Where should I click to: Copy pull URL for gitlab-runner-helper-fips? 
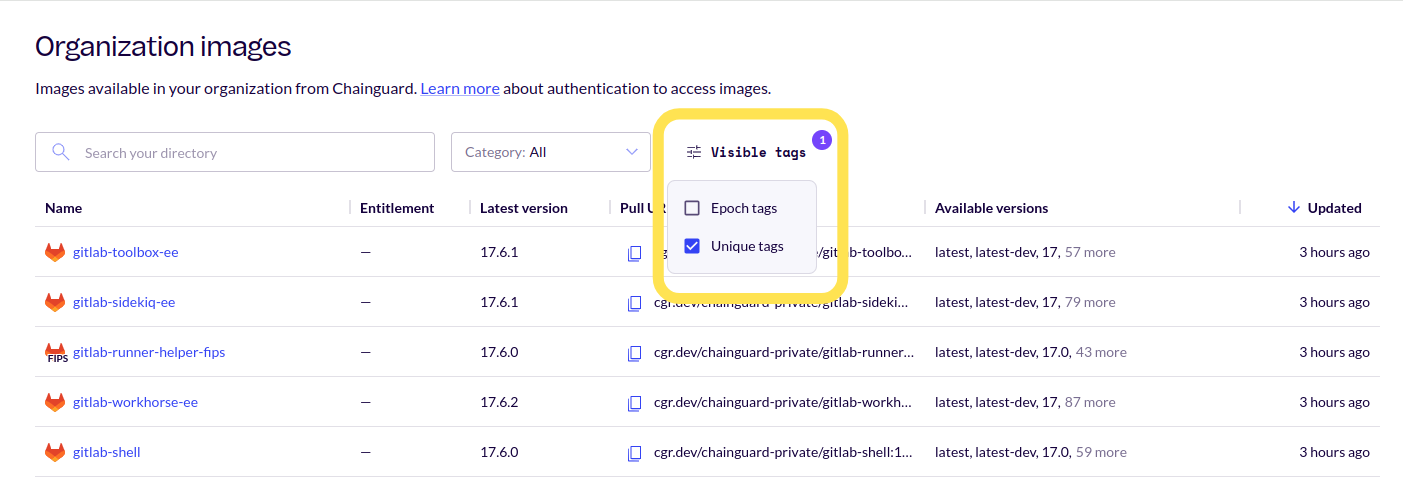coord(634,353)
